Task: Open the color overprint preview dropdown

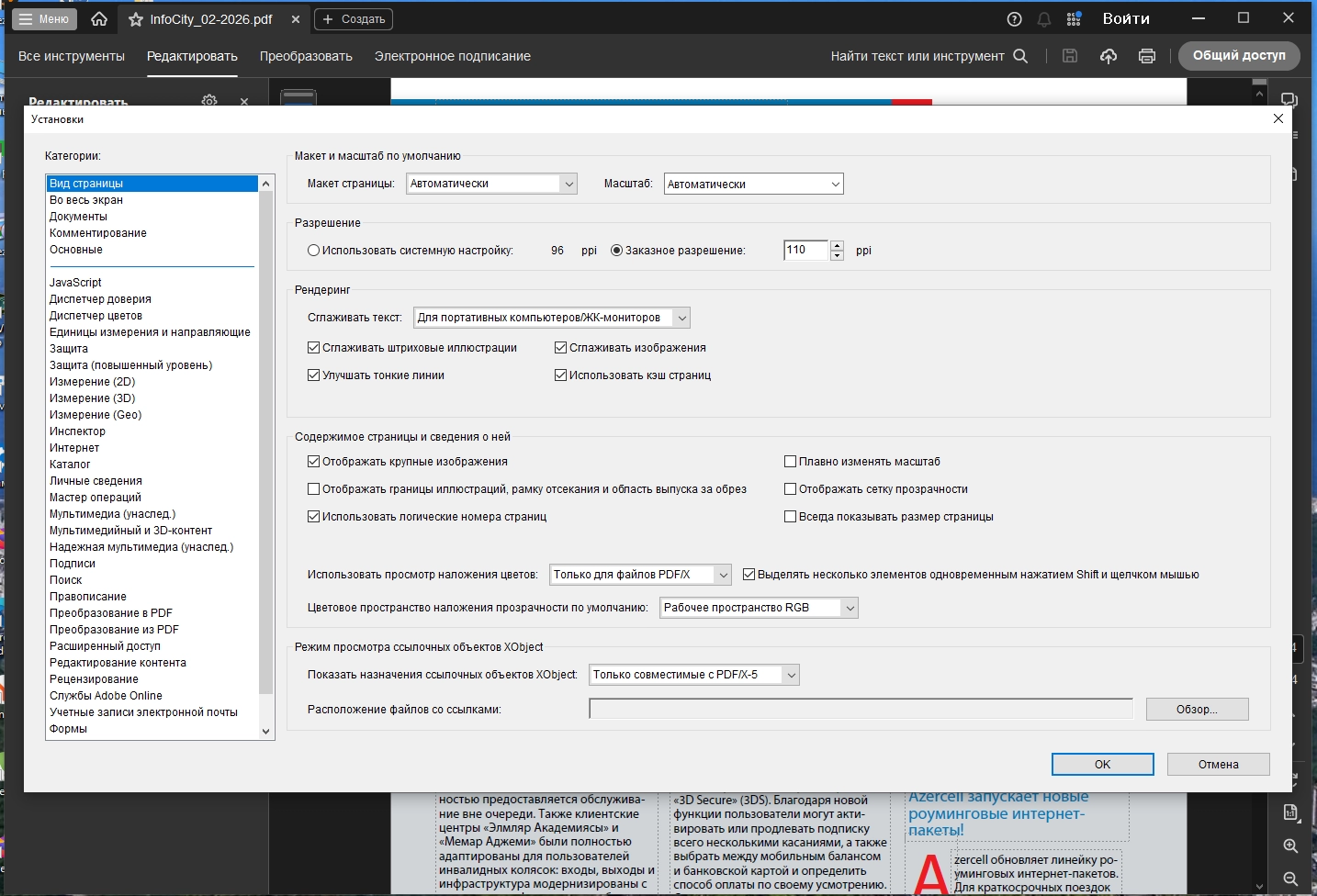Action: click(640, 575)
